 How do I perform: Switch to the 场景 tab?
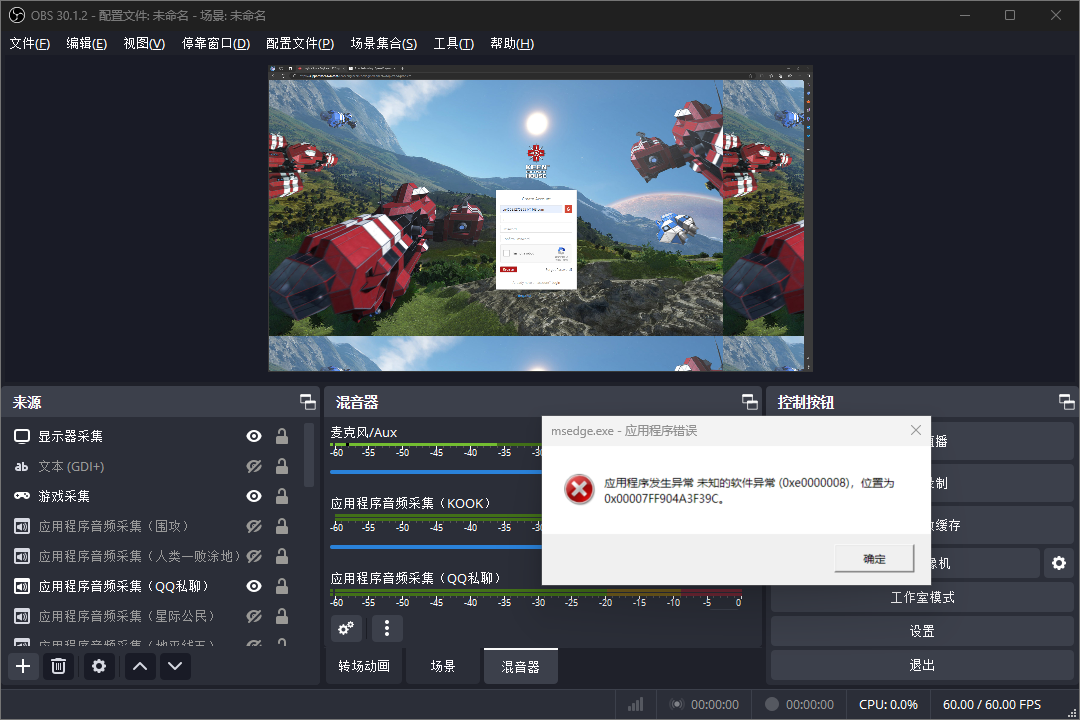click(x=443, y=666)
